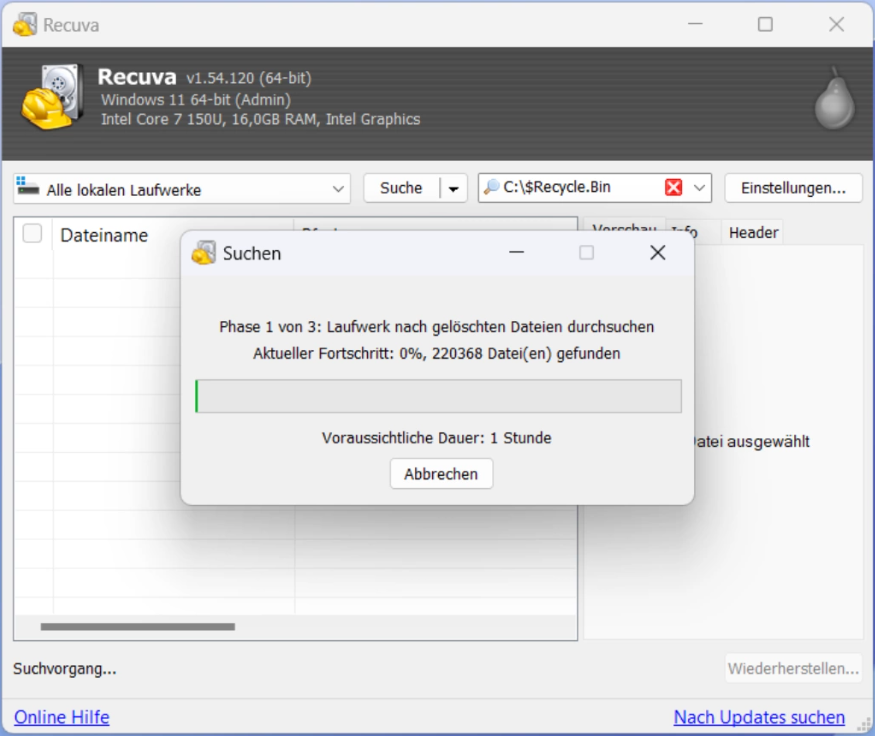The height and width of the screenshot is (736, 875).
Task: Click the Nach Updates suchen link
Action: 759,717
